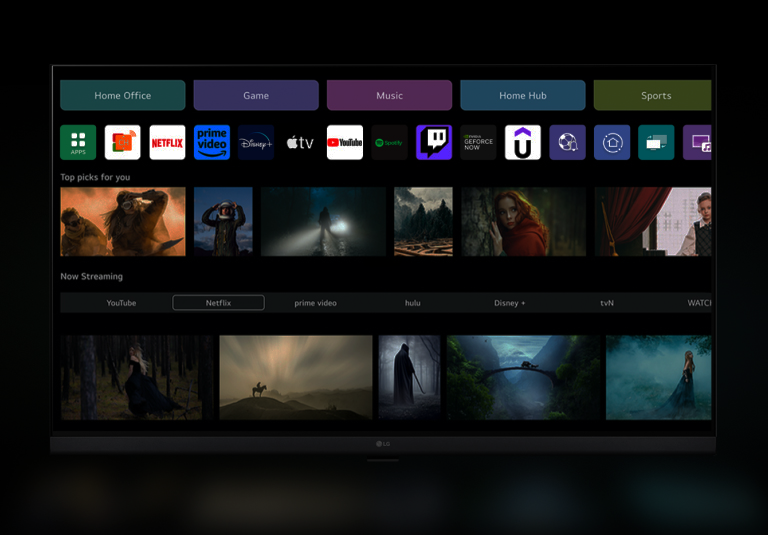This screenshot has height=535, width=768.
Task: Open the Spotify app
Action: [x=389, y=143]
